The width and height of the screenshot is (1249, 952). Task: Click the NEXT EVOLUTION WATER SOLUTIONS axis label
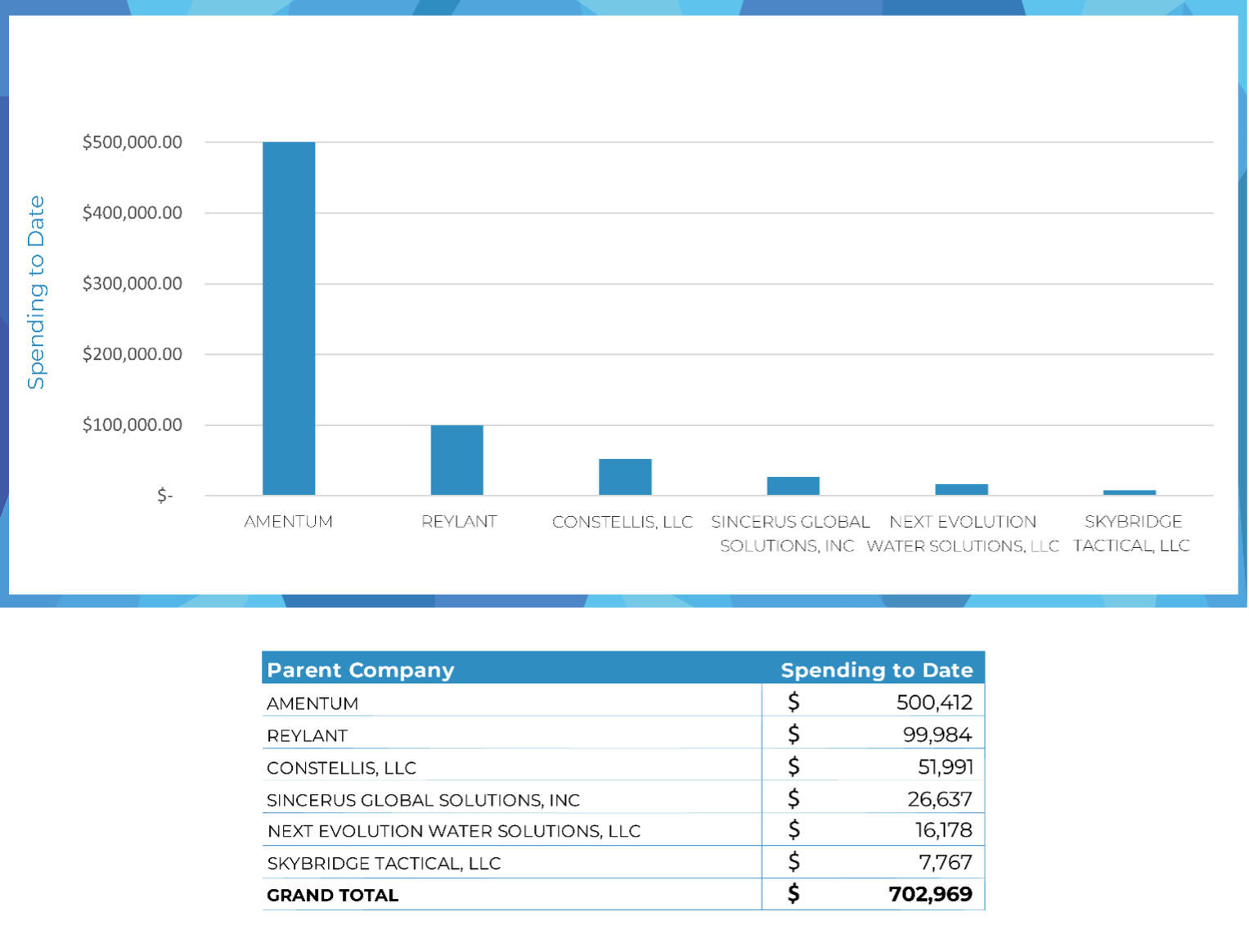pos(963,533)
